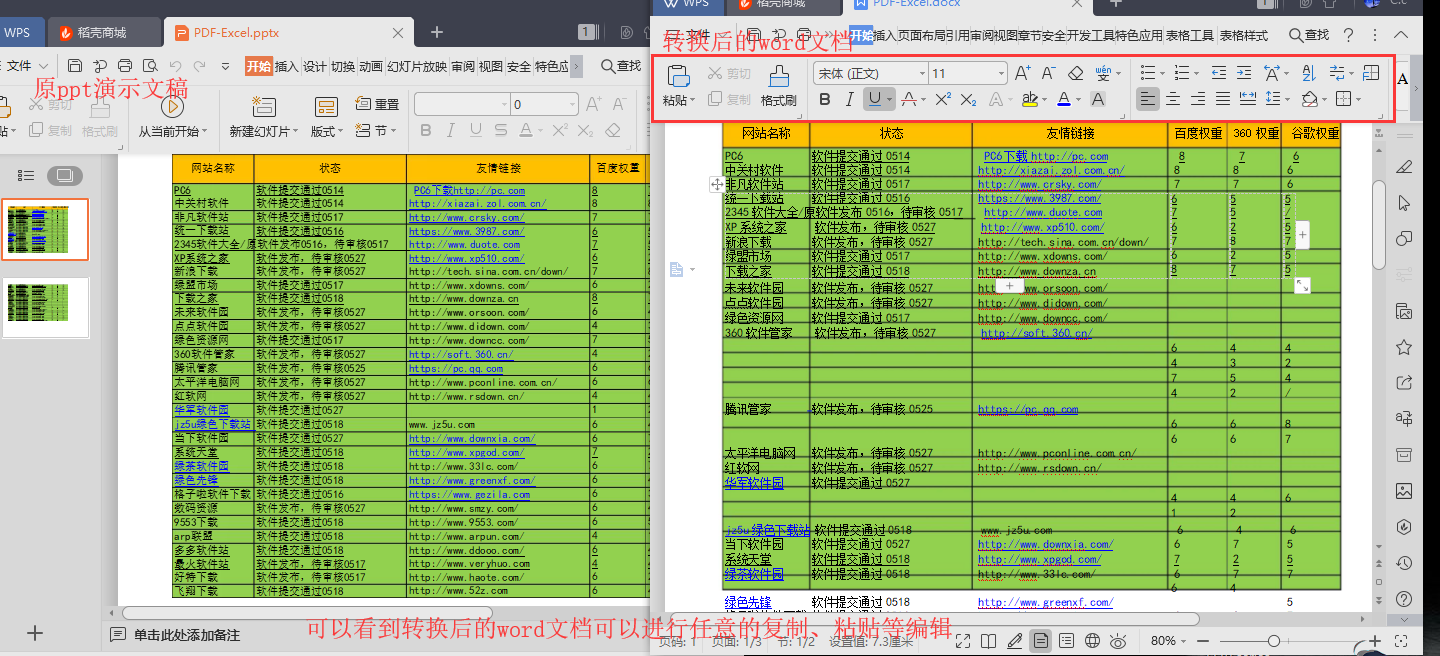1440x656 pixels.
Task: Expand numbered list dropdown in Word ribbon
Action: [x=1196, y=74]
